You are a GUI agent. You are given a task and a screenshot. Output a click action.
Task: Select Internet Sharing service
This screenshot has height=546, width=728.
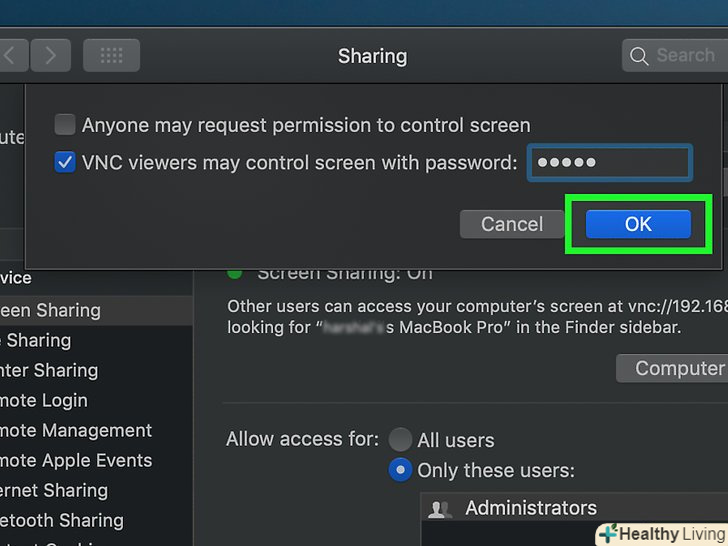click(x=55, y=490)
